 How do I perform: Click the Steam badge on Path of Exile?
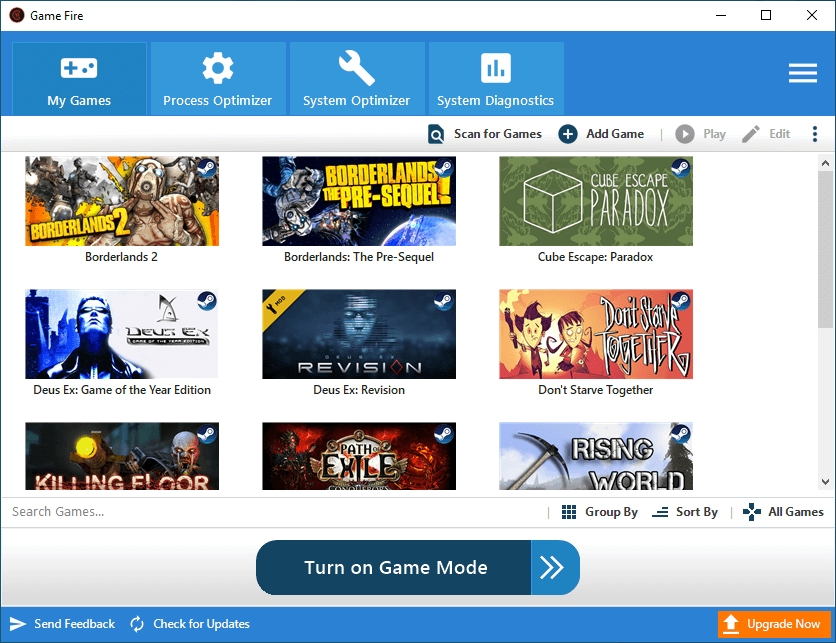pyautogui.click(x=444, y=435)
